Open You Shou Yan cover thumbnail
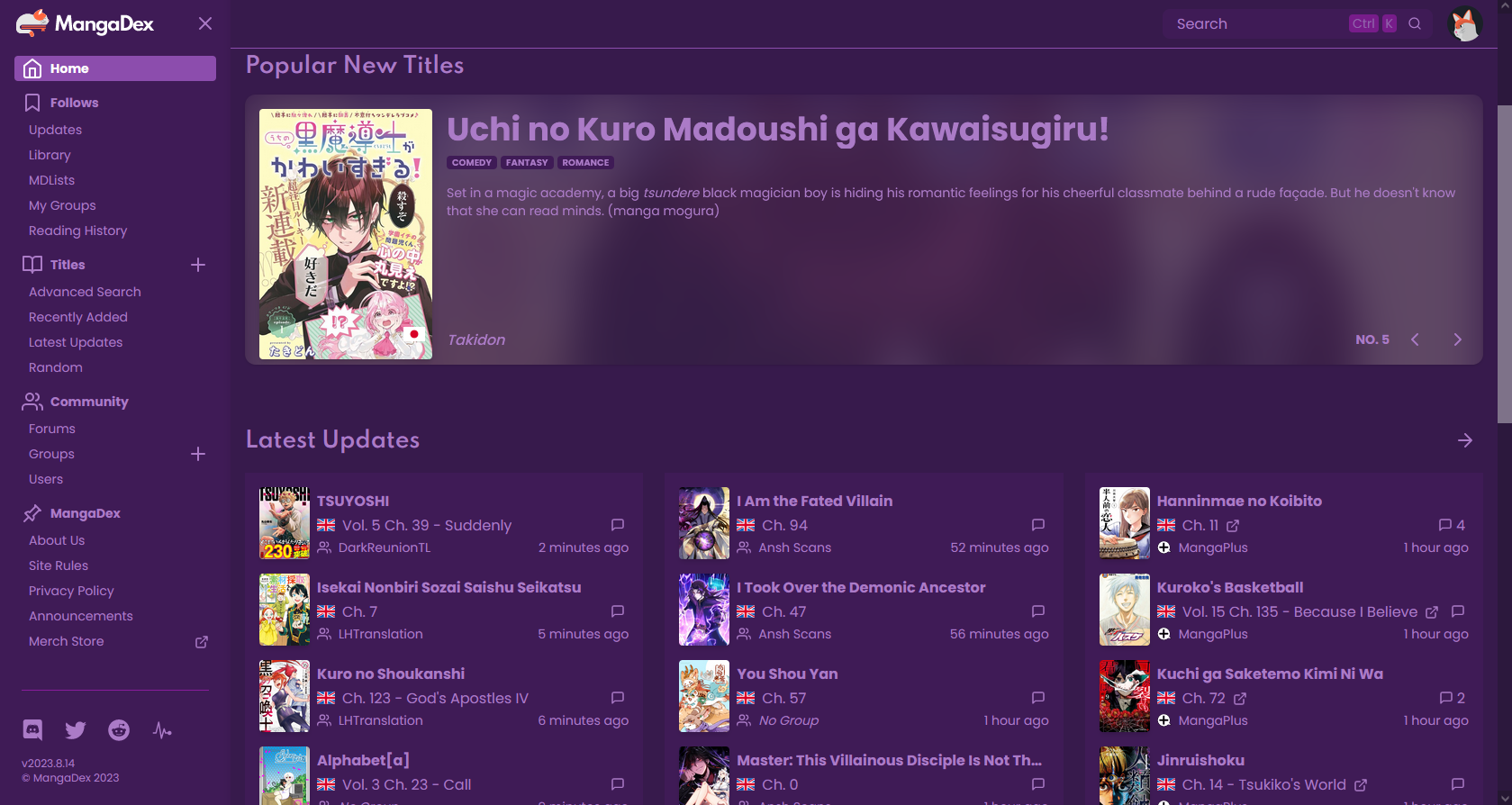 click(704, 696)
